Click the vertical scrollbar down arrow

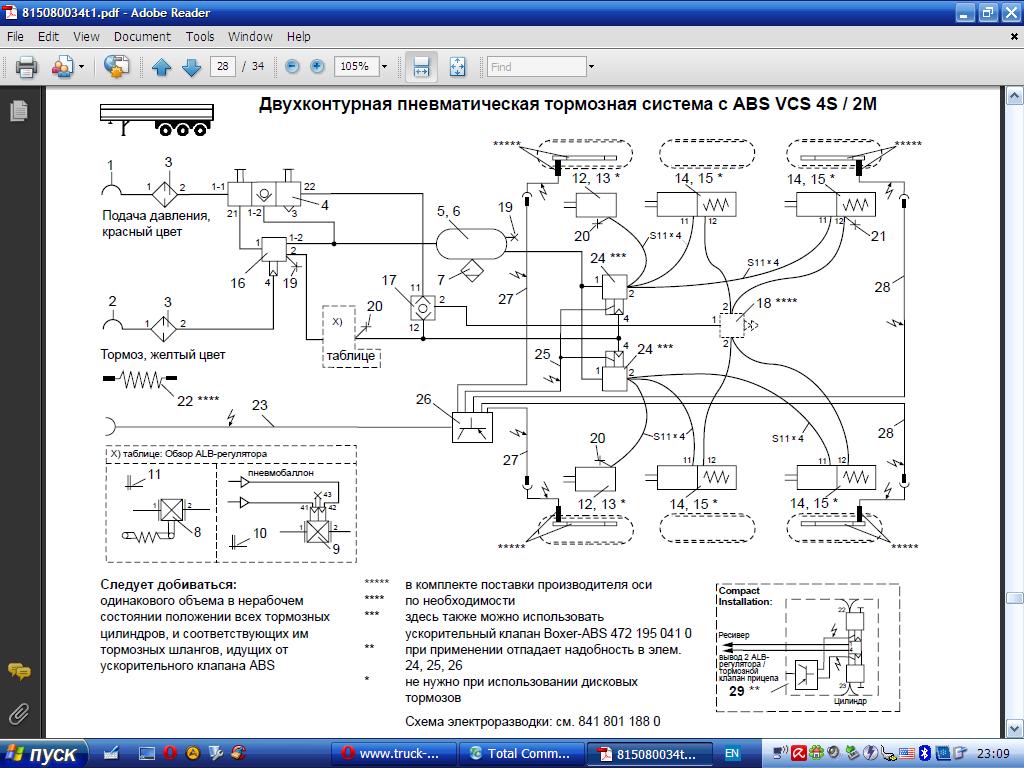[1014, 728]
